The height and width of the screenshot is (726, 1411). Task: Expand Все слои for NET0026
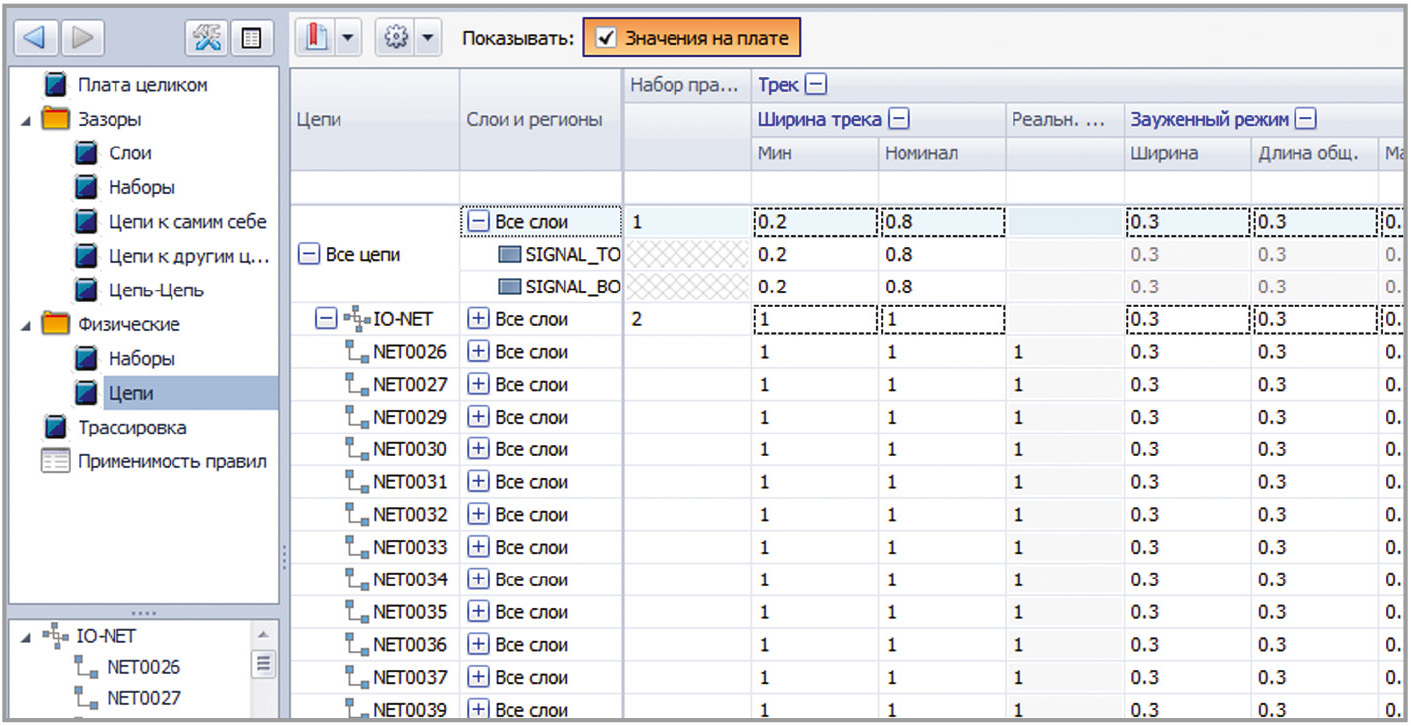(479, 352)
